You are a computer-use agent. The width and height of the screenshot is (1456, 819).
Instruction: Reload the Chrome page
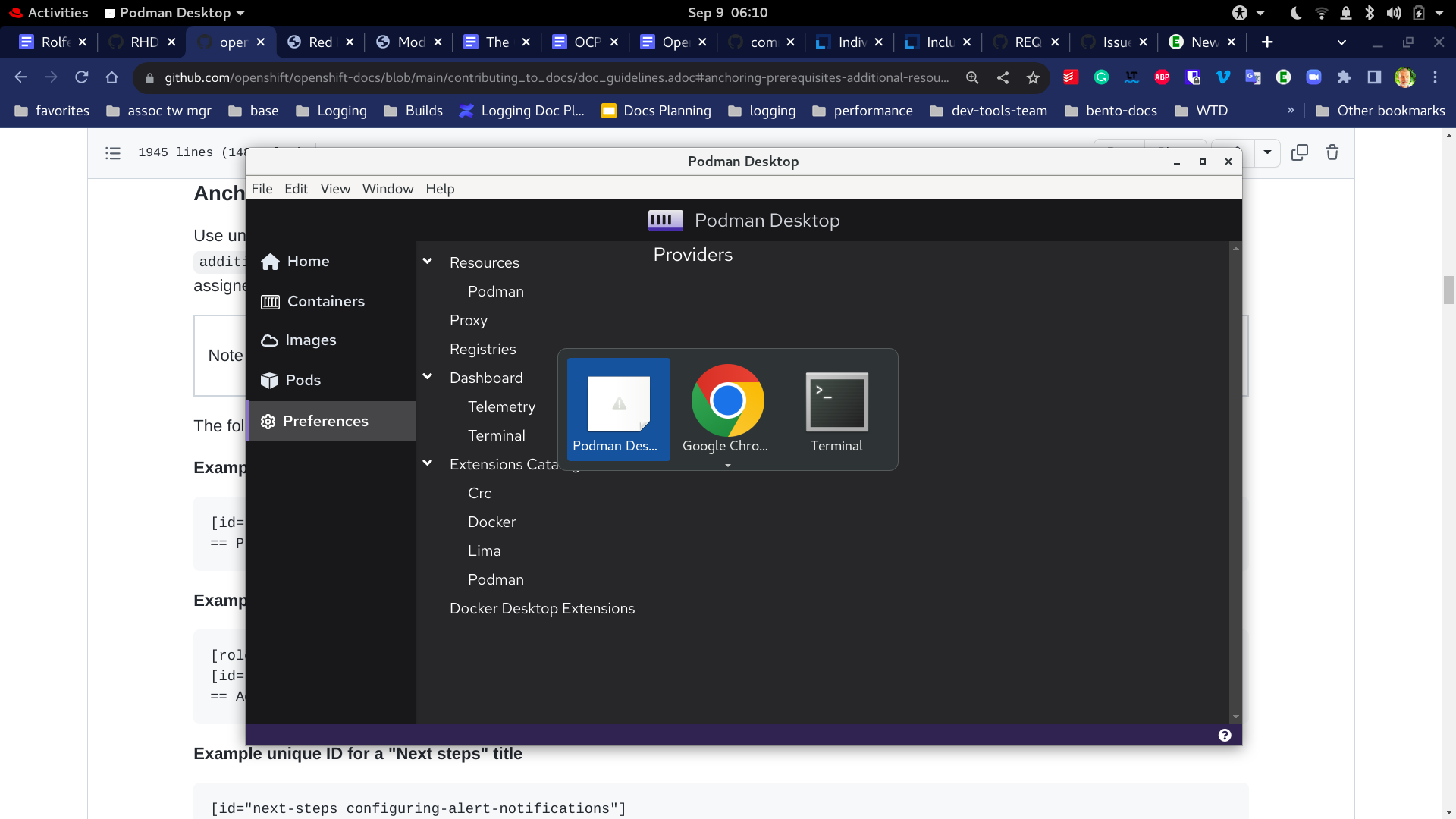(81, 77)
